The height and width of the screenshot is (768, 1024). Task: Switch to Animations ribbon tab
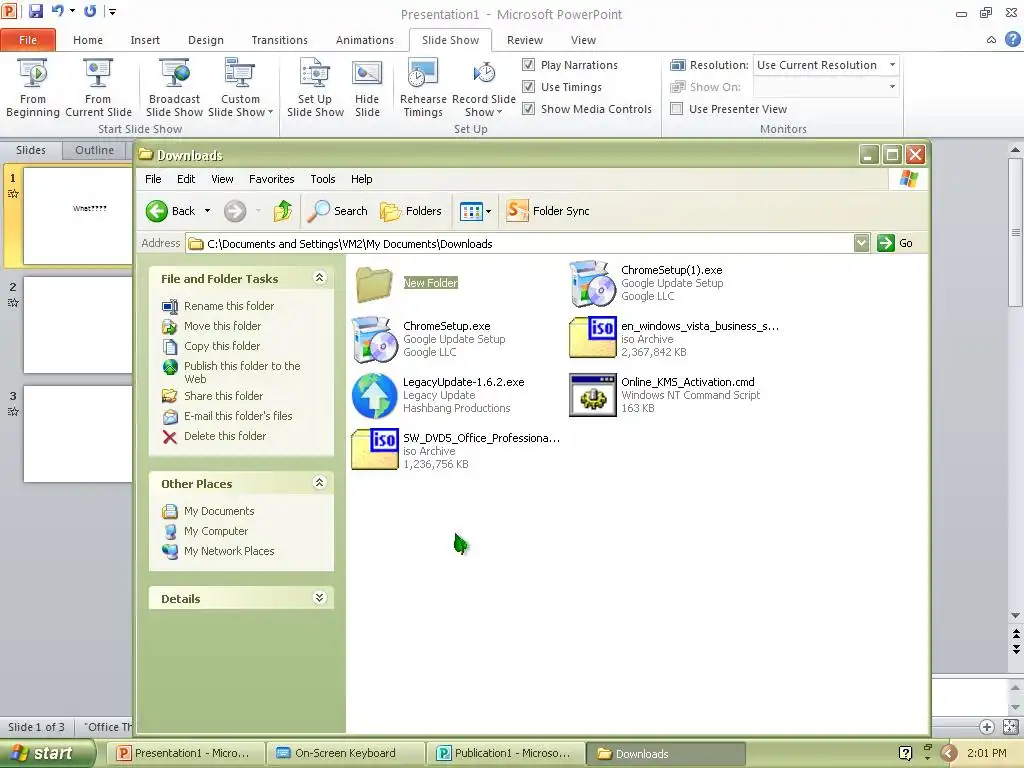point(364,40)
